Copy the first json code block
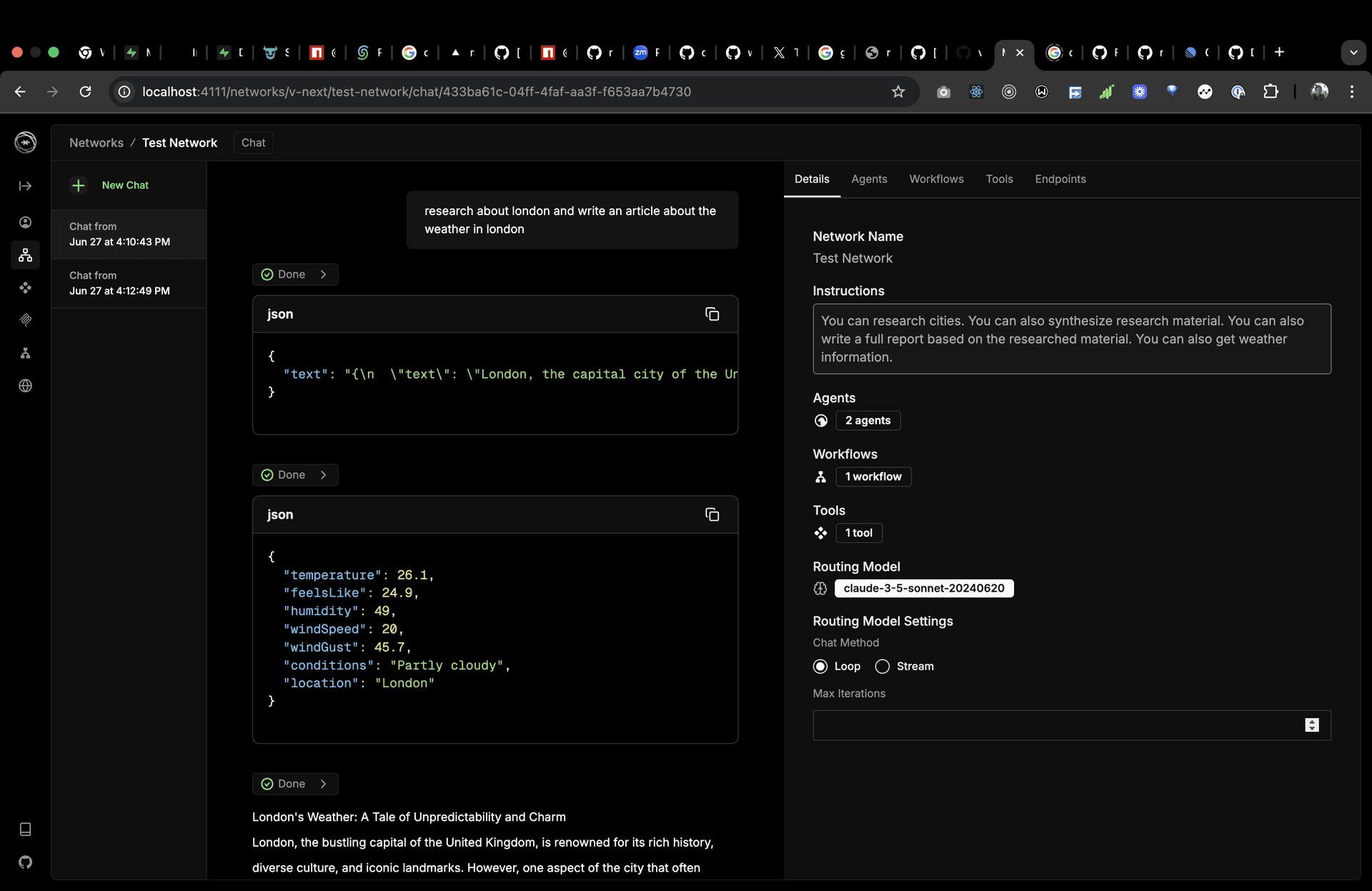 click(712, 314)
